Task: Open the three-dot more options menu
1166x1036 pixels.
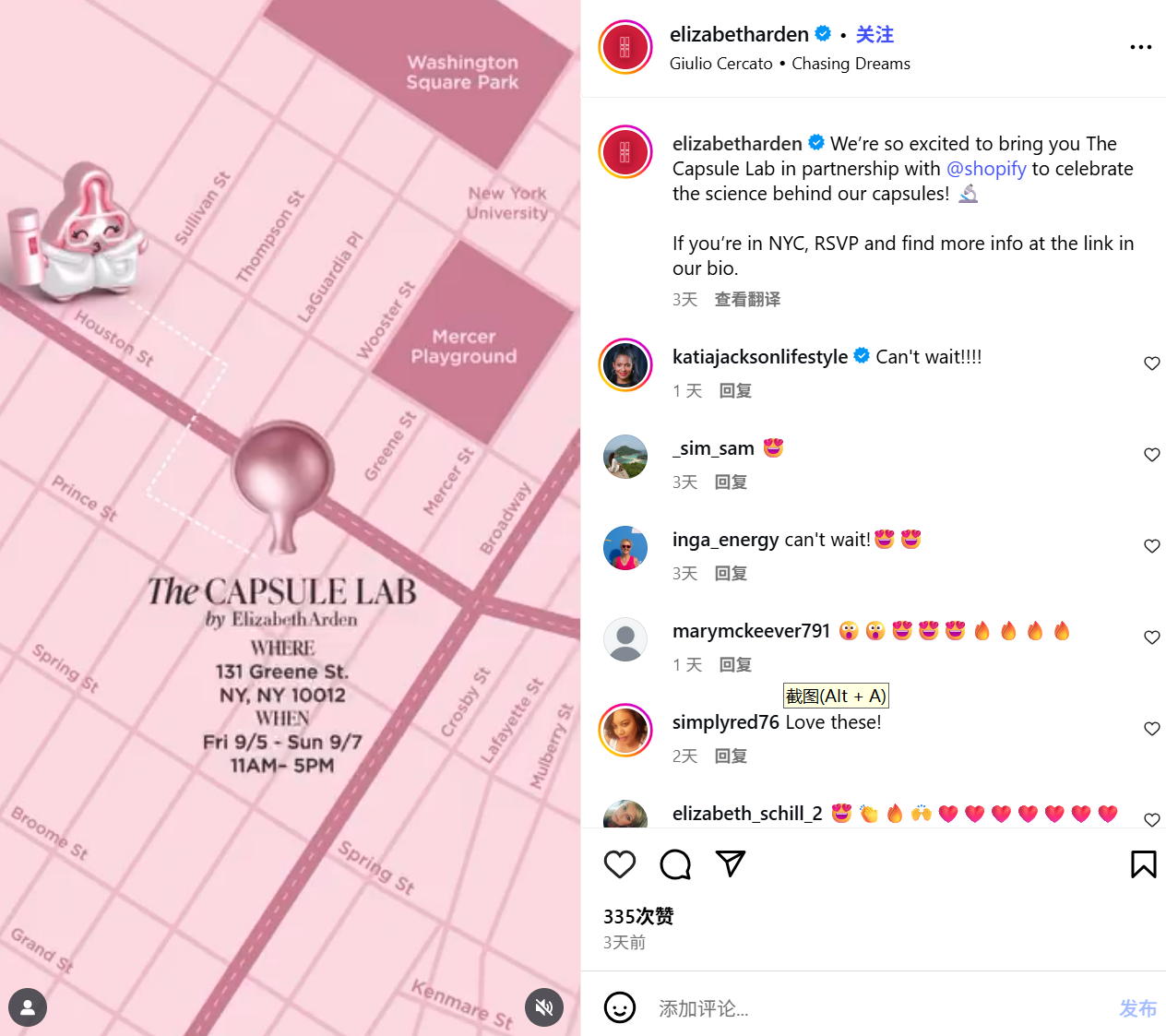Action: point(1141,47)
